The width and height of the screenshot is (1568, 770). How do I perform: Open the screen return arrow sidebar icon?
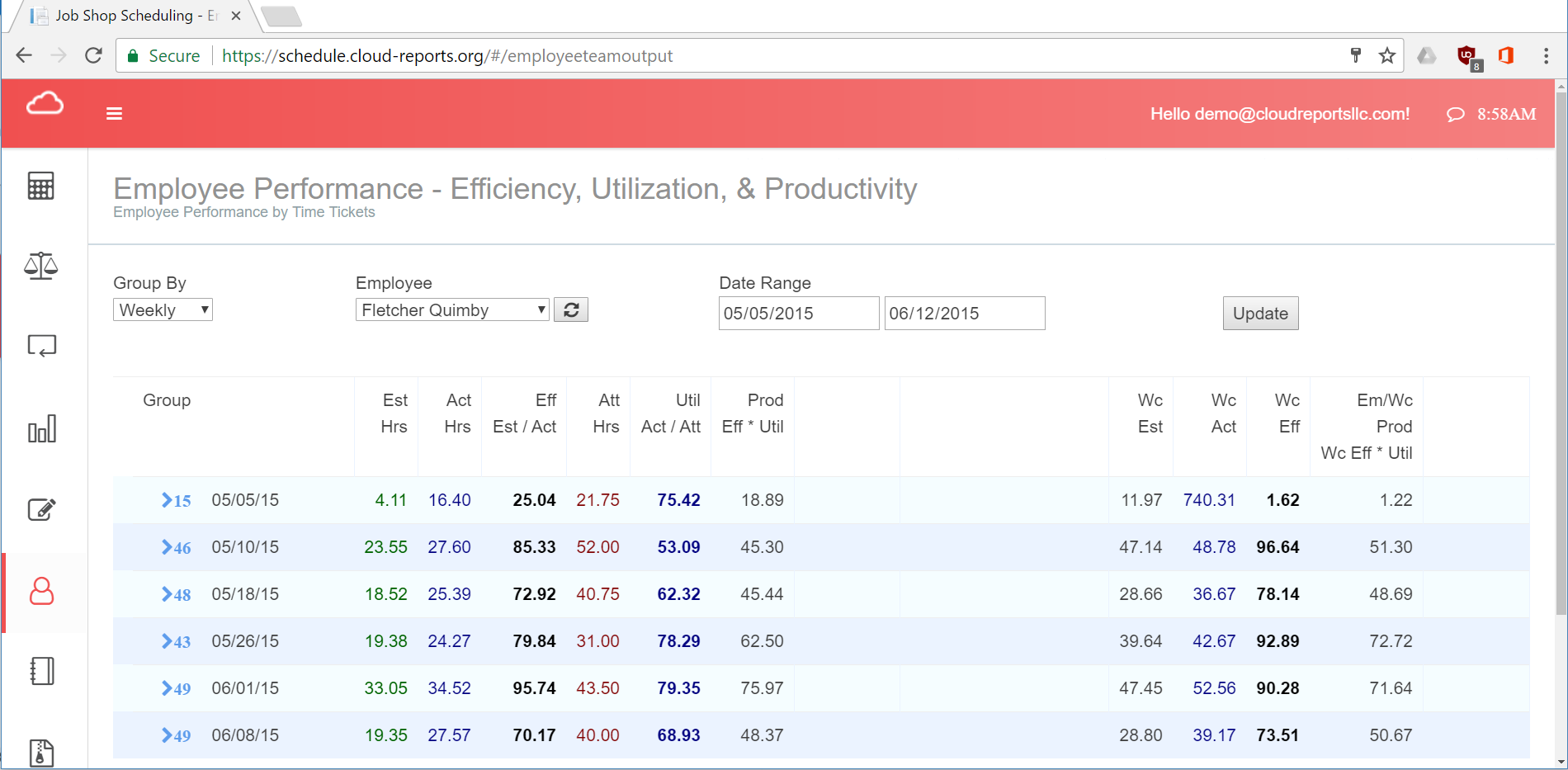tap(41, 345)
